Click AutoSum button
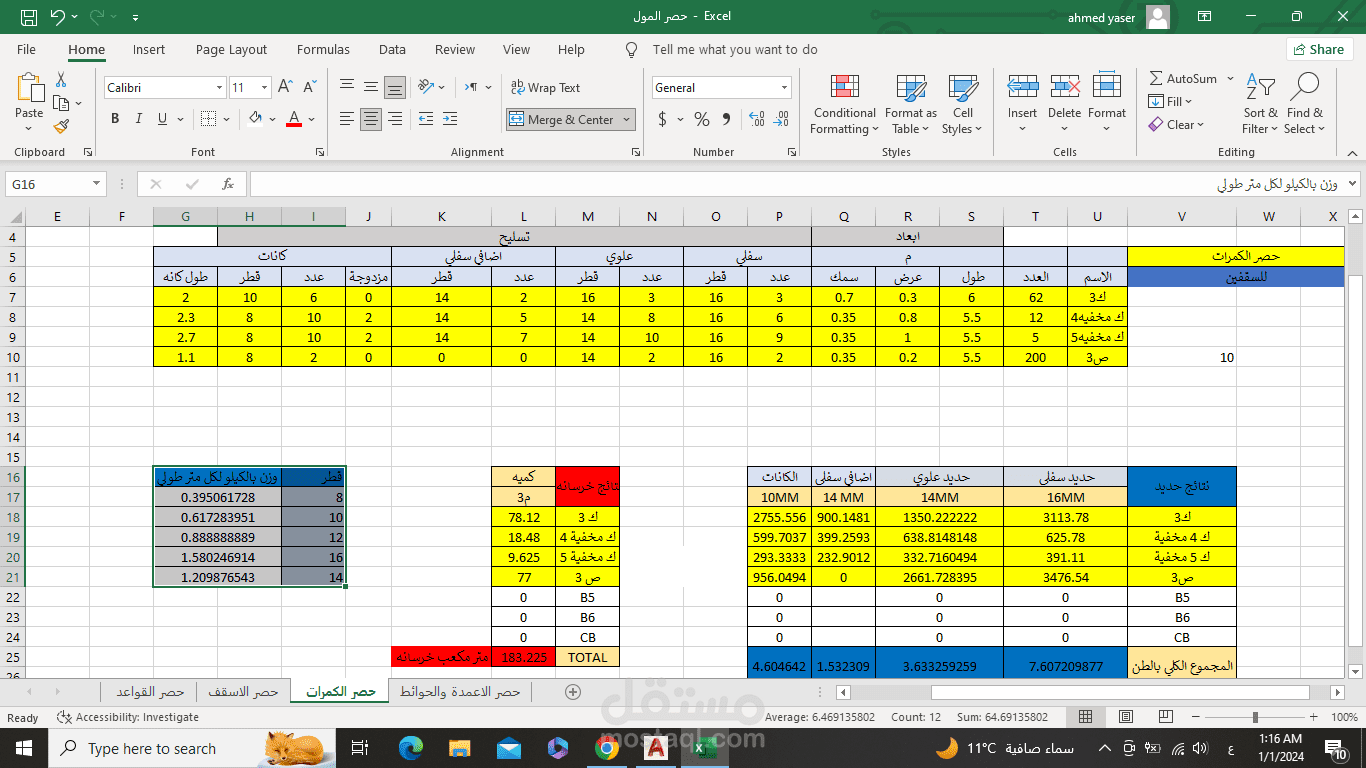Image resolution: width=1366 pixels, height=768 pixels. click(1183, 79)
